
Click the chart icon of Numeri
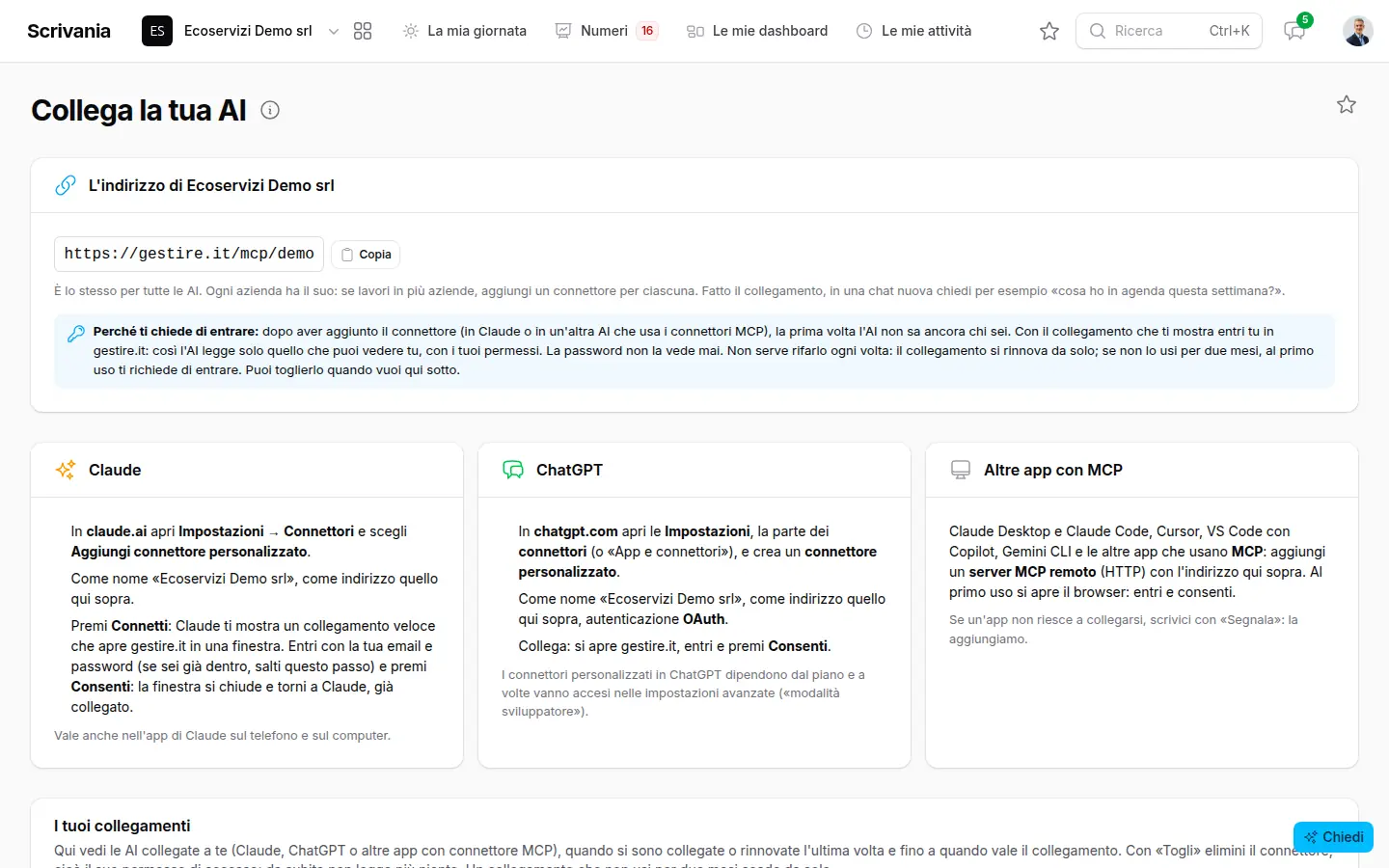click(x=563, y=31)
